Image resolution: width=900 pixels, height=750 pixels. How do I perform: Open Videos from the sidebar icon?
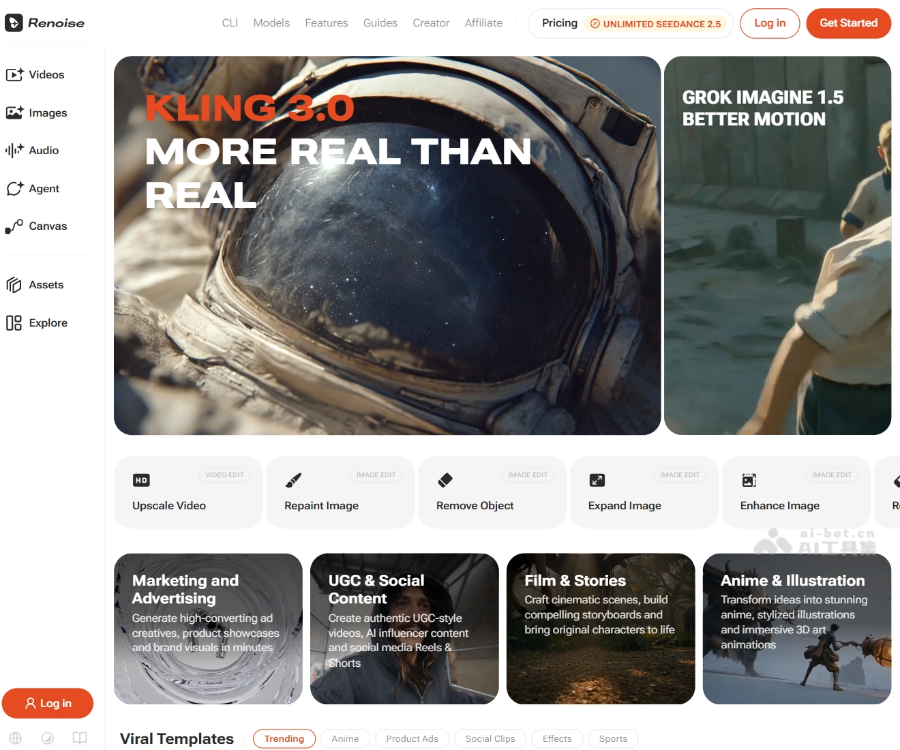pos(14,75)
